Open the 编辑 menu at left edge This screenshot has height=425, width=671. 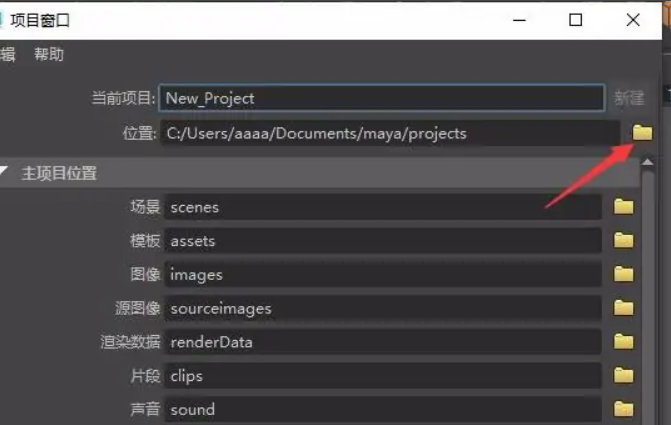click(x=7, y=55)
